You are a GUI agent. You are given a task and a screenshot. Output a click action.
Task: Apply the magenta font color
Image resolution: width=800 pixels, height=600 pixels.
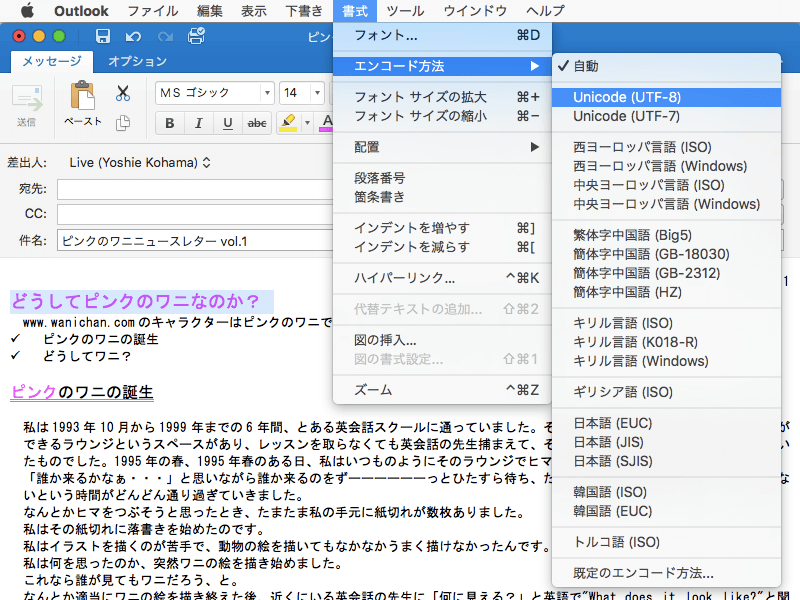pos(327,123)
